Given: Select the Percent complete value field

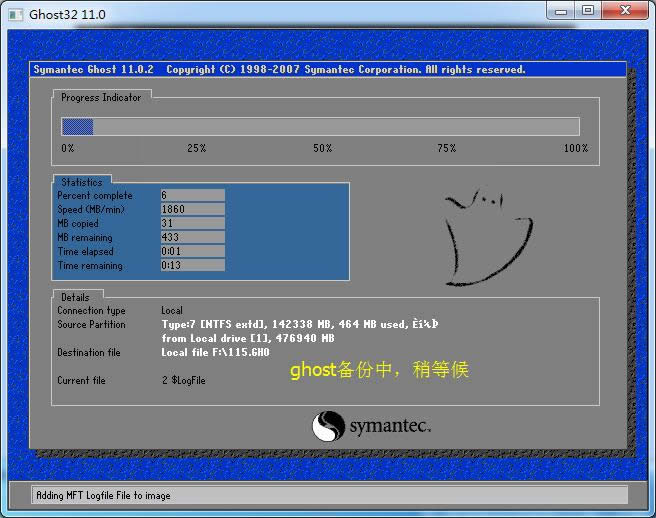Looking at the screenshot, I should point(192,196).
